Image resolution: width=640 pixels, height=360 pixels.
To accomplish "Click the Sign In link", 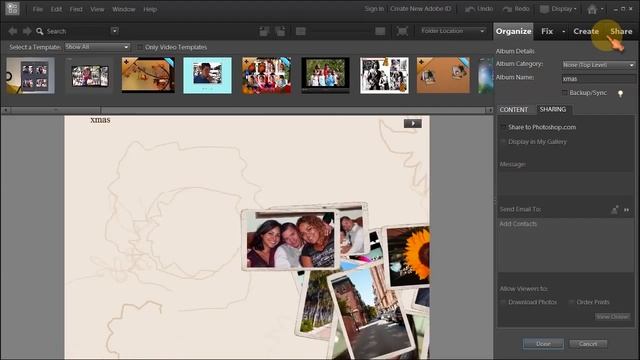I will 374,9.
